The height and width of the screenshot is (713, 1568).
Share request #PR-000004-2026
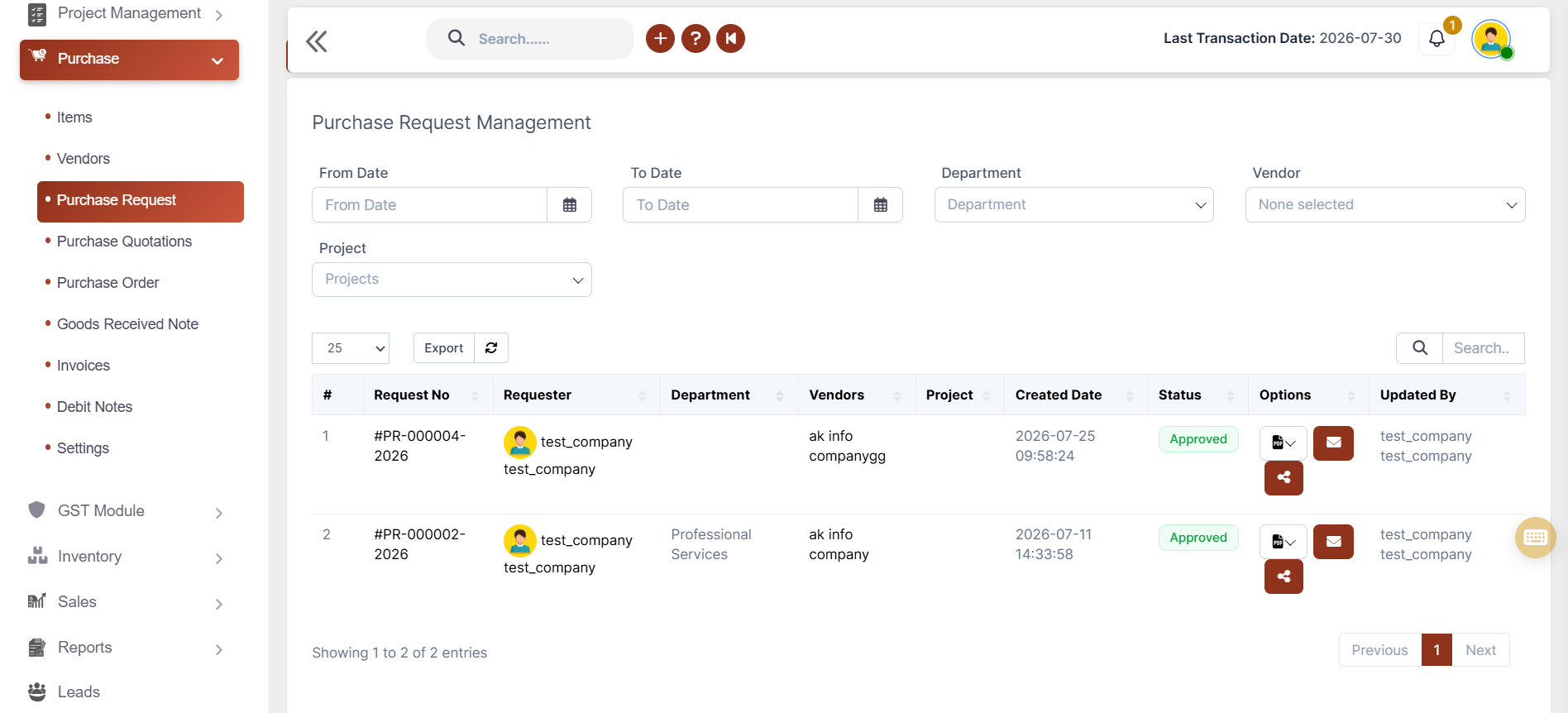coord(1284,478)
